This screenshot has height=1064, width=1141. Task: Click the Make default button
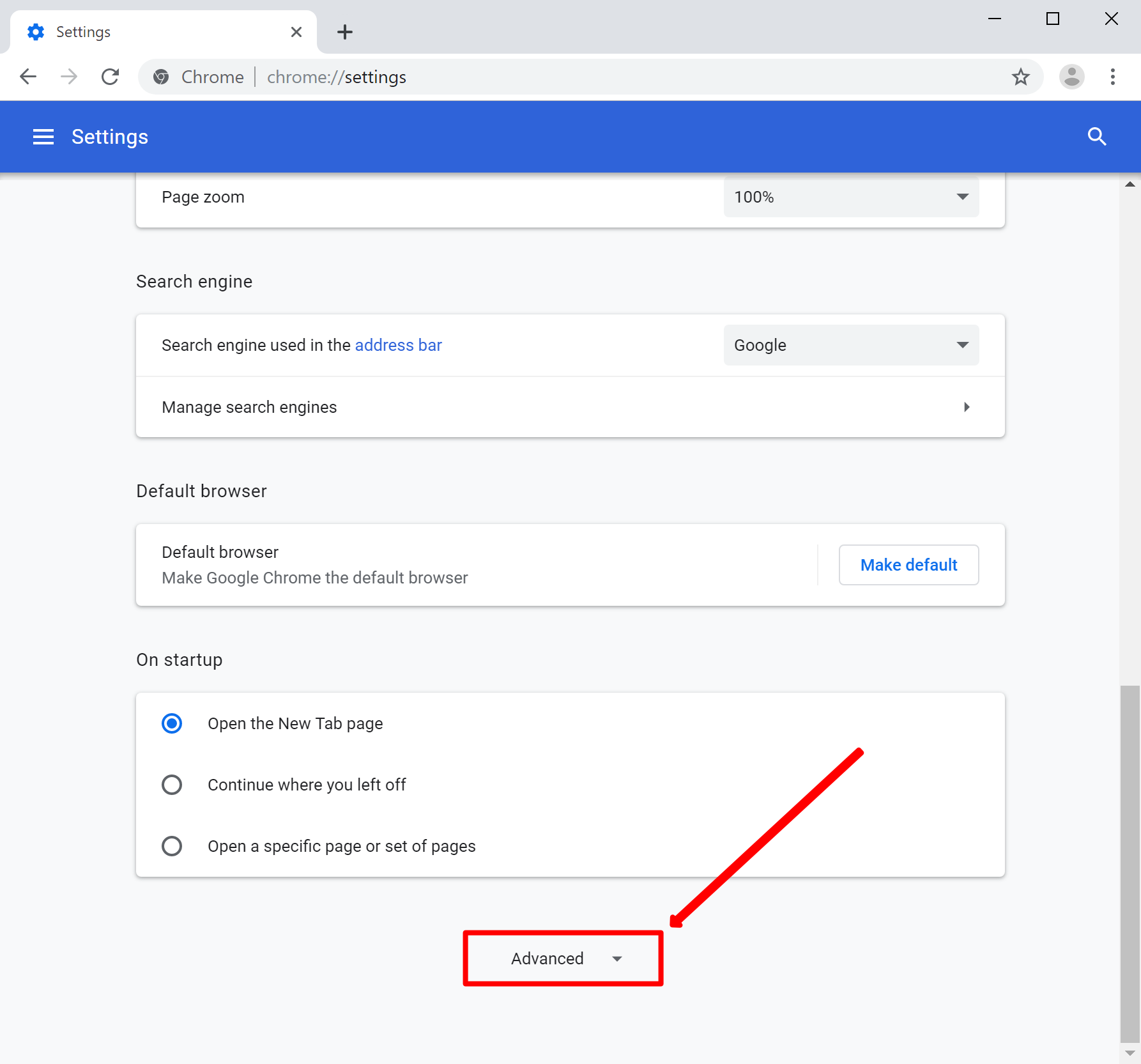(908, 565)
